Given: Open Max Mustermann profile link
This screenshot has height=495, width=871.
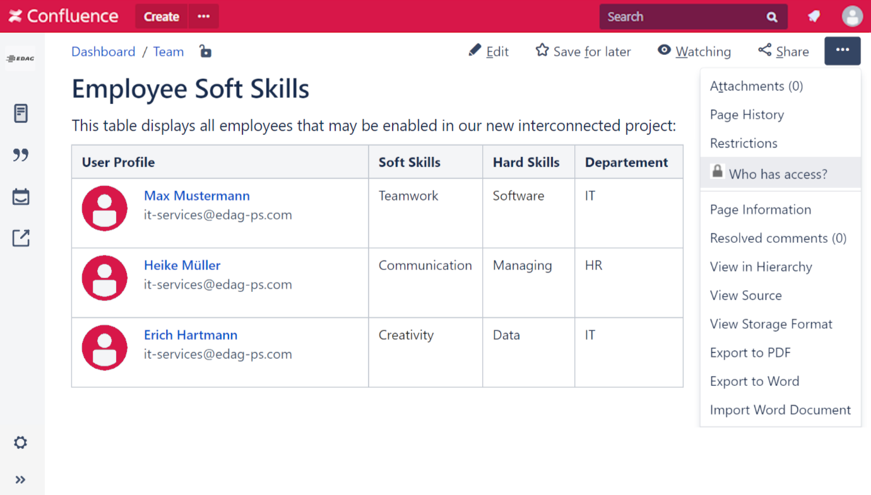Looking at the screenshot, I should 197,196.
